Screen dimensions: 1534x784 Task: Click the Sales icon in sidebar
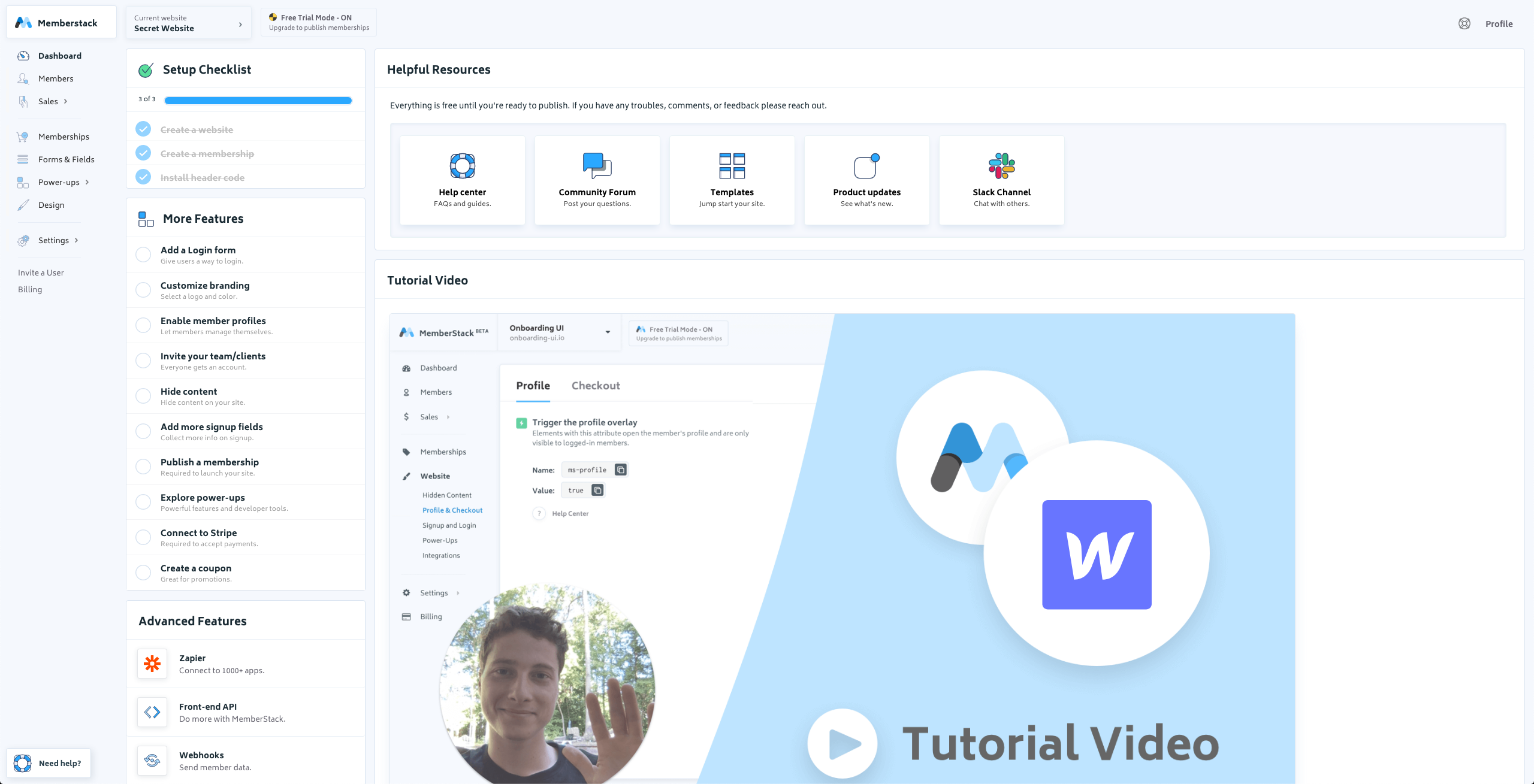tap(23, 101)
